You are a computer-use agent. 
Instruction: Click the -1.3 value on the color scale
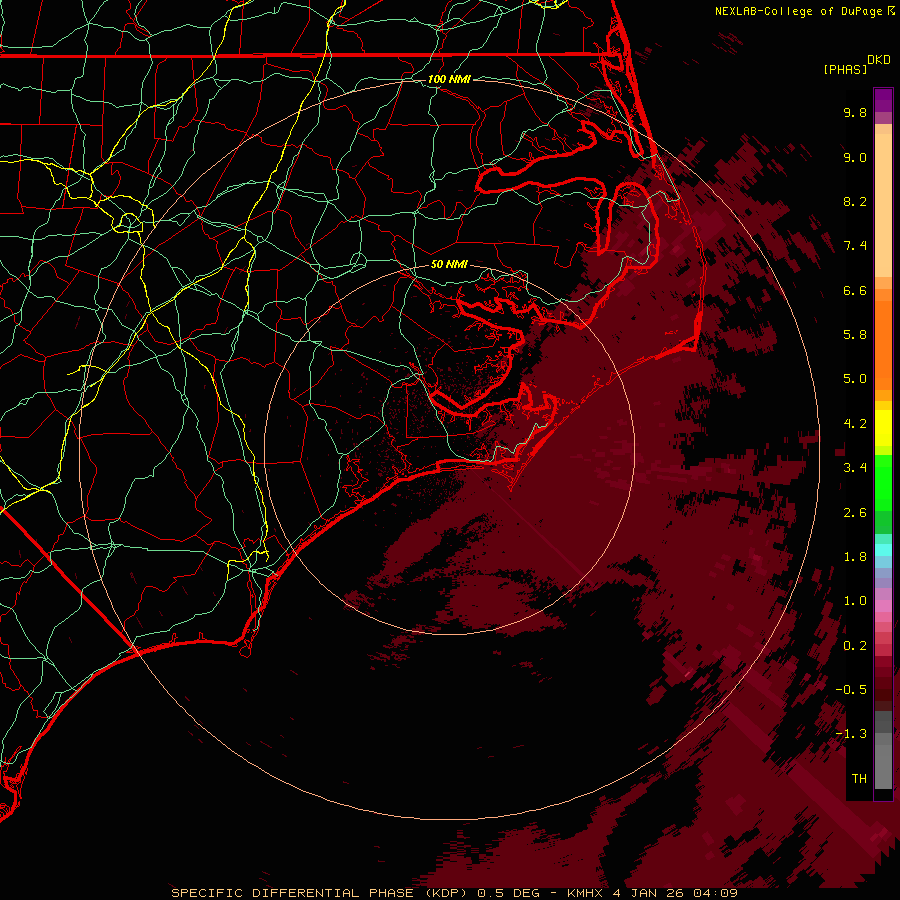(x=851, y=734)
